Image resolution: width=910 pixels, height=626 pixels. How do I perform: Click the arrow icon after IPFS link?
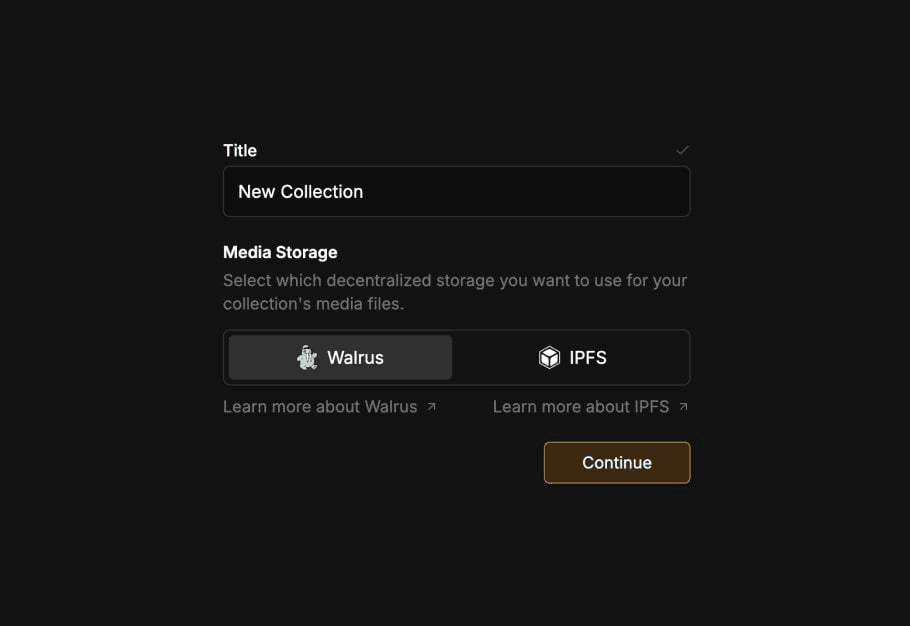pyautogui.click(x=684, y=407)
